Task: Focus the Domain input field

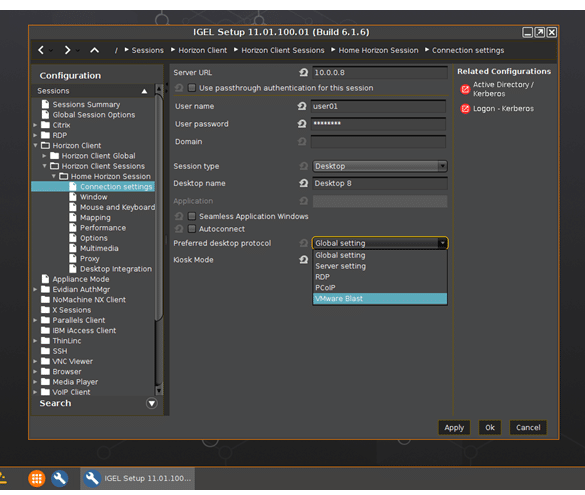Action: coord(379,142)
